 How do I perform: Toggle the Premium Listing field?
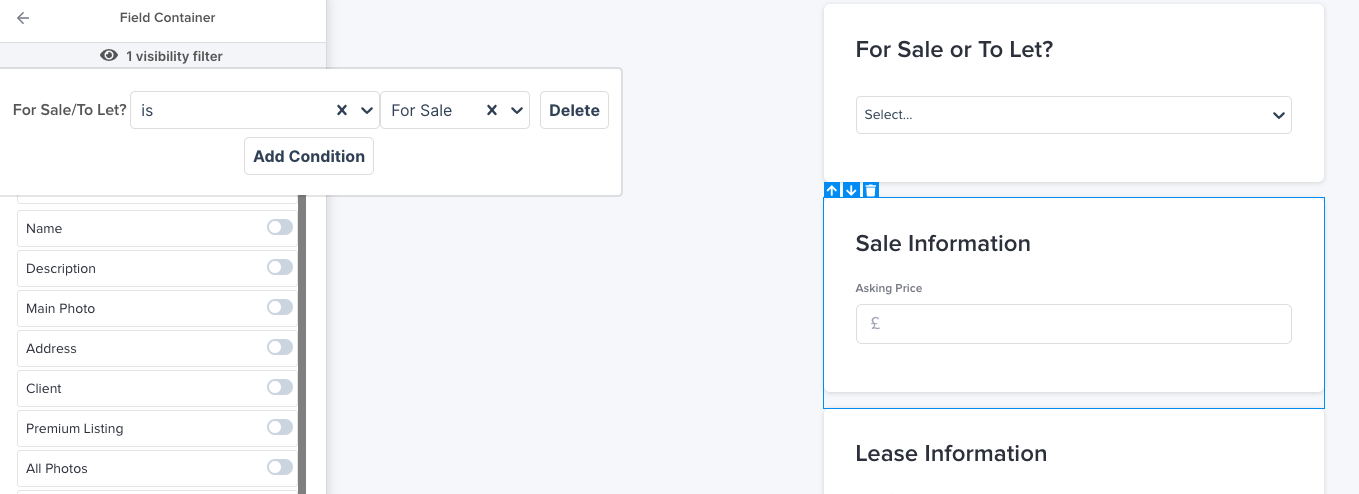coord(280,428)
